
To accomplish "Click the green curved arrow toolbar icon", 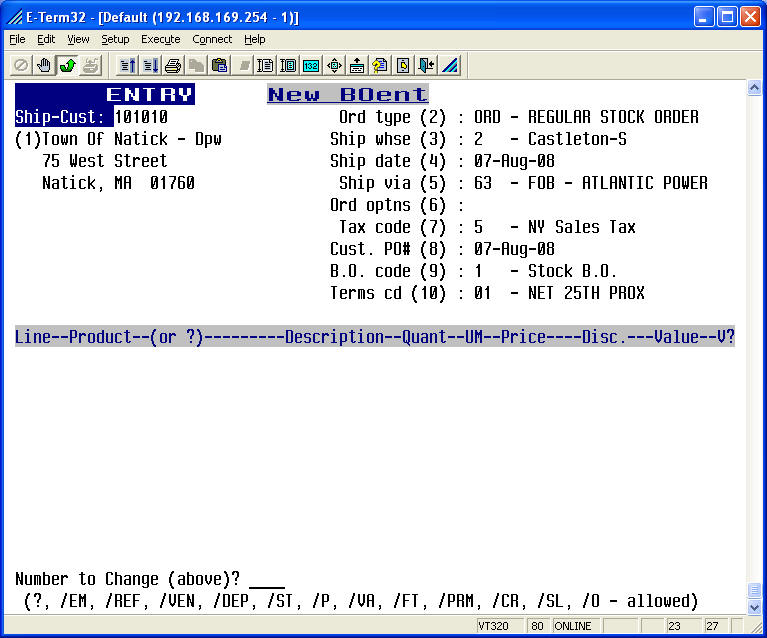I will tap(67, 65).
